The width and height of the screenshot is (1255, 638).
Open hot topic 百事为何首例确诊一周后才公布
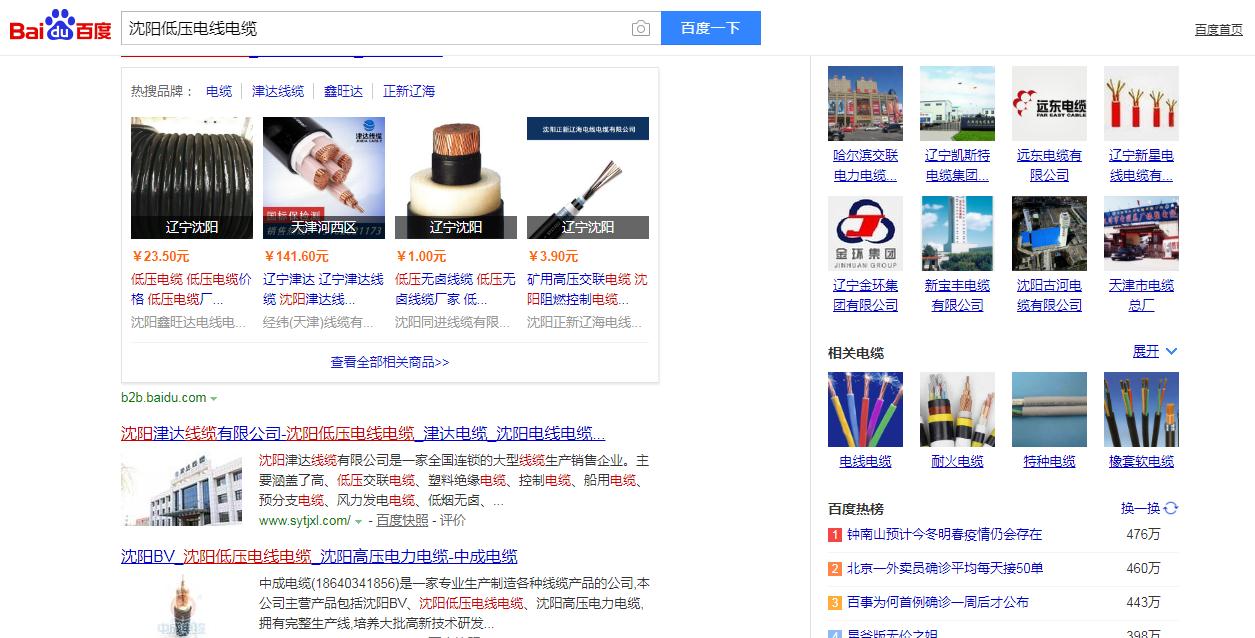coord(938,603)
